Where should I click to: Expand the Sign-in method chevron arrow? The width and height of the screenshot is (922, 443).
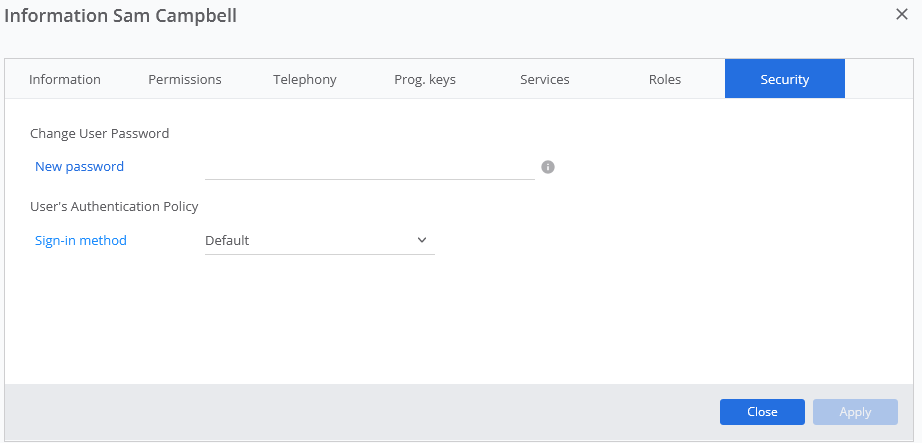422,240
